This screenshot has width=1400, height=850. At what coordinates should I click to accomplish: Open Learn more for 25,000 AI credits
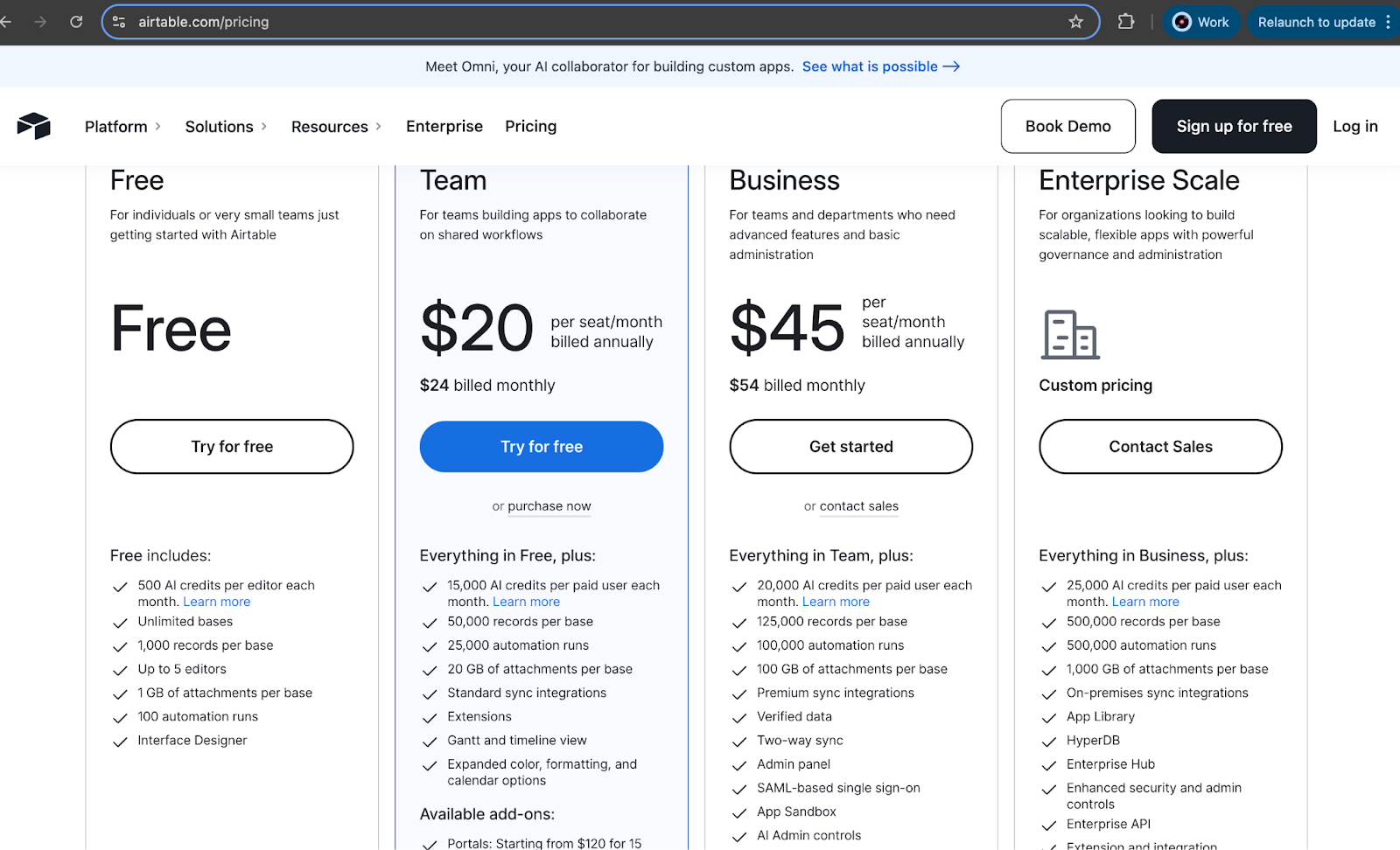click(x=1146, y=602)
